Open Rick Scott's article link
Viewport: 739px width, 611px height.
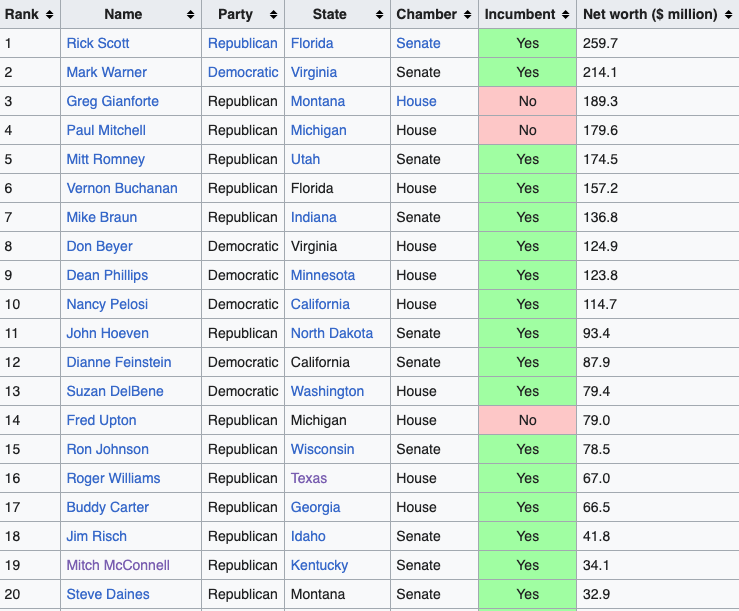pos(98,43)
